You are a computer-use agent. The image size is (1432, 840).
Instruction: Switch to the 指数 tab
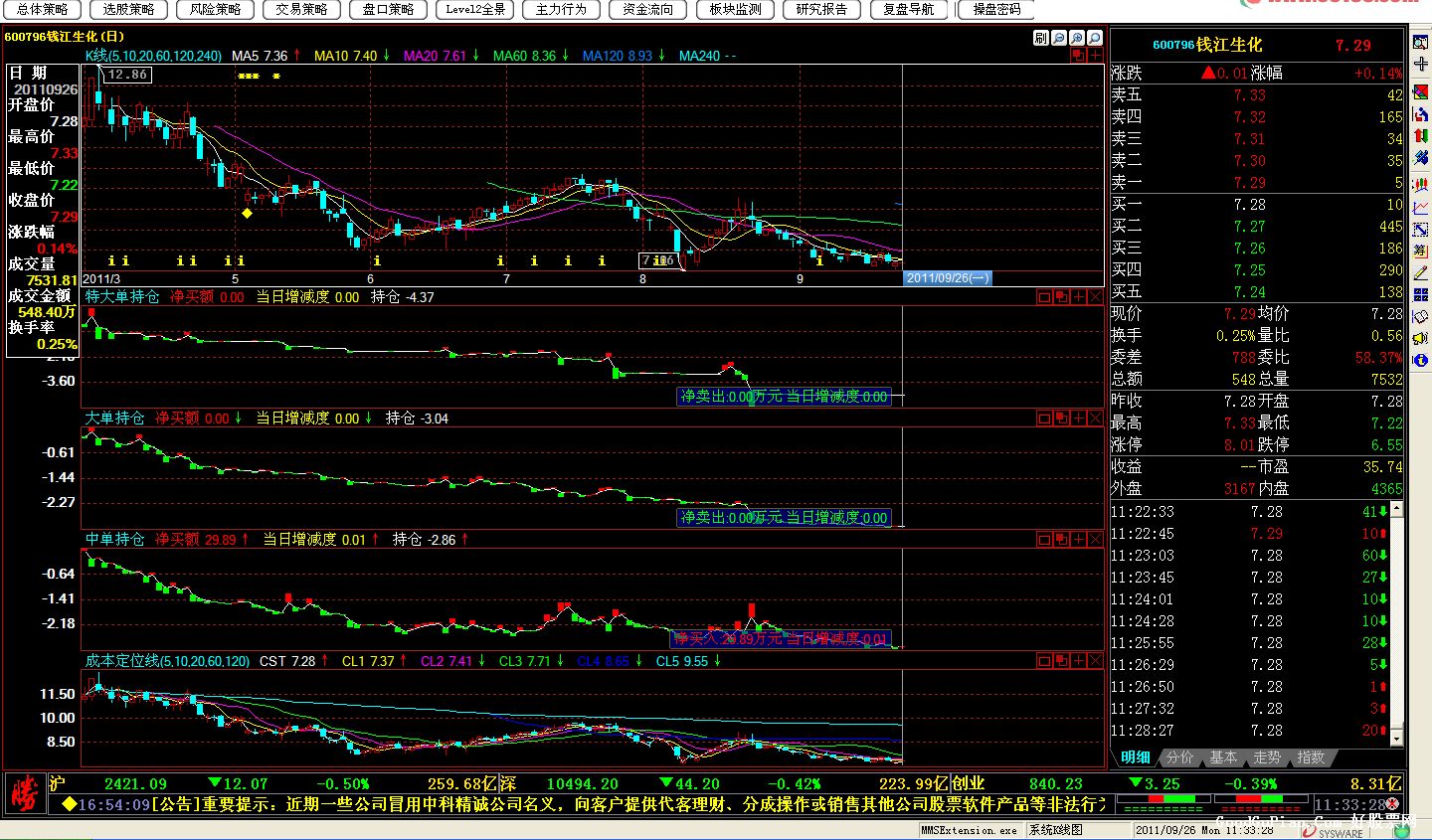(x=1311, y=757)
